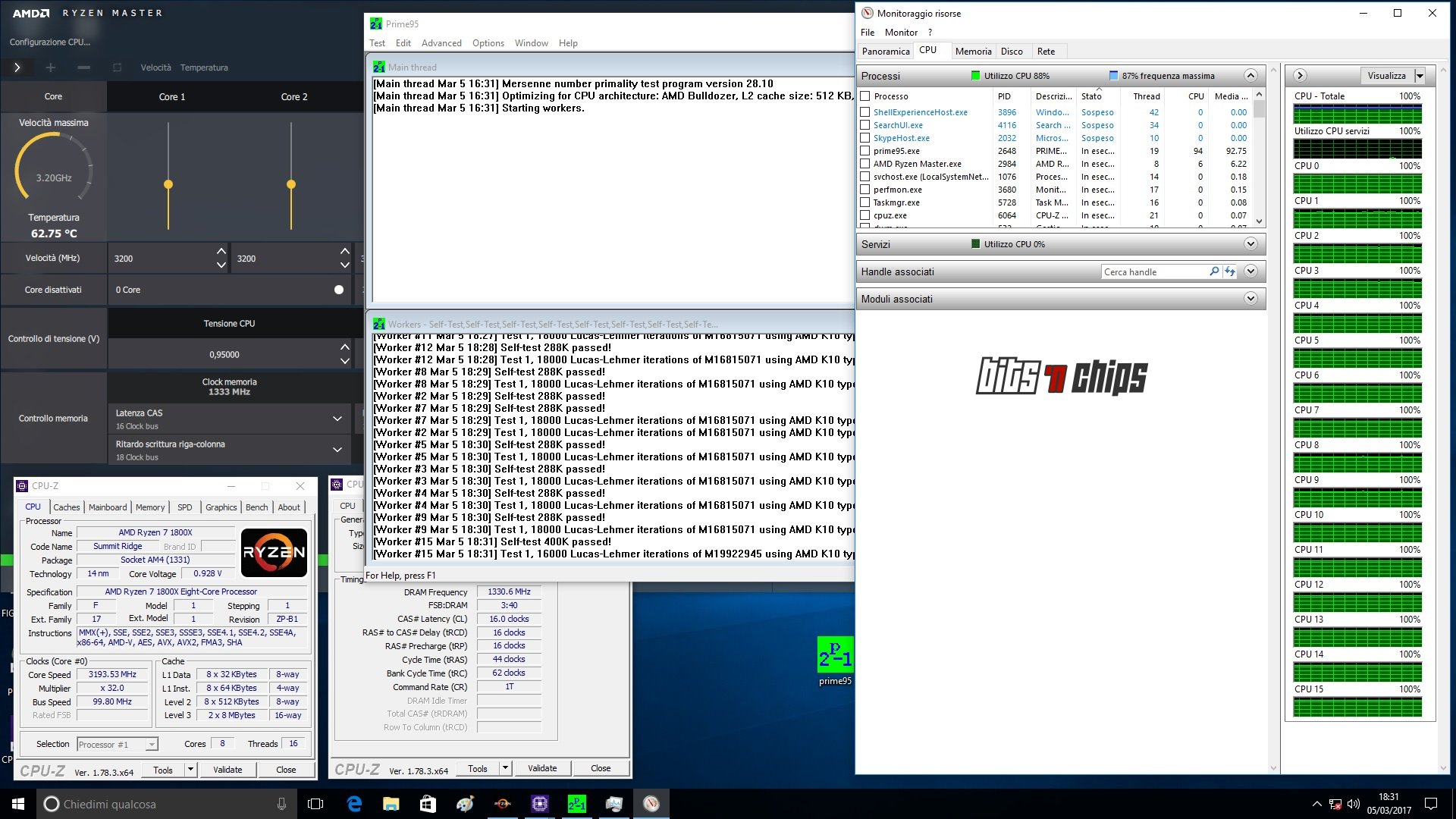Click the Cerca handle search field
This screenshot has height=819, width=1456.
click(1155, 271)
